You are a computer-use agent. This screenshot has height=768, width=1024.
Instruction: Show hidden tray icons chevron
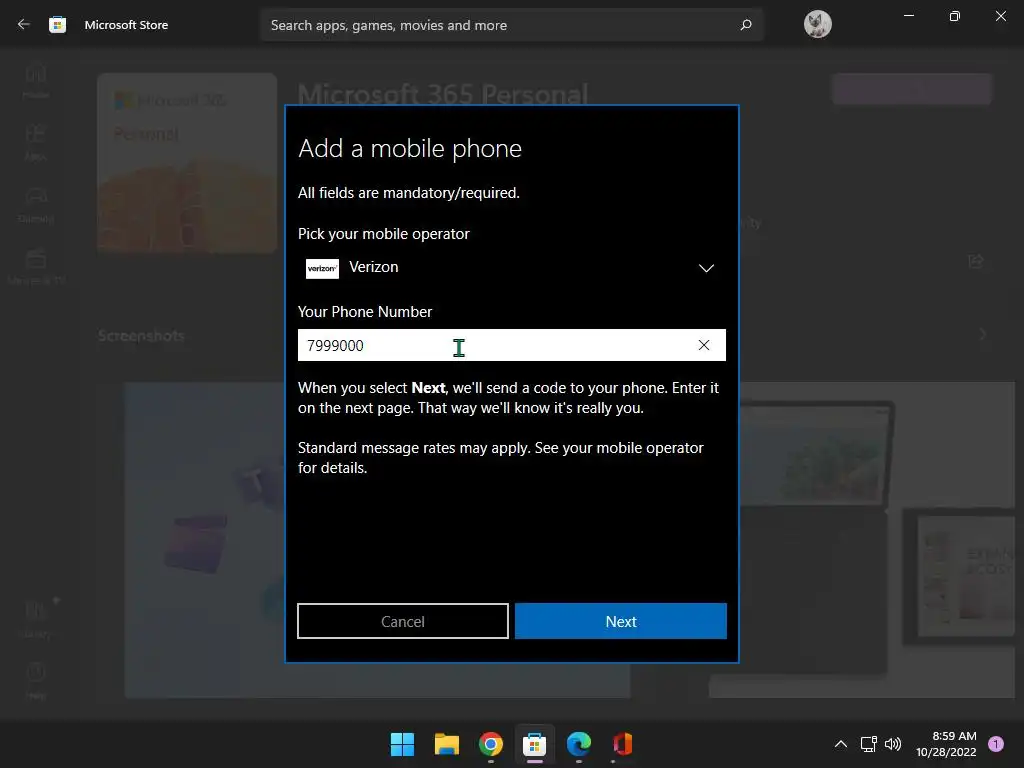[840, 744]
